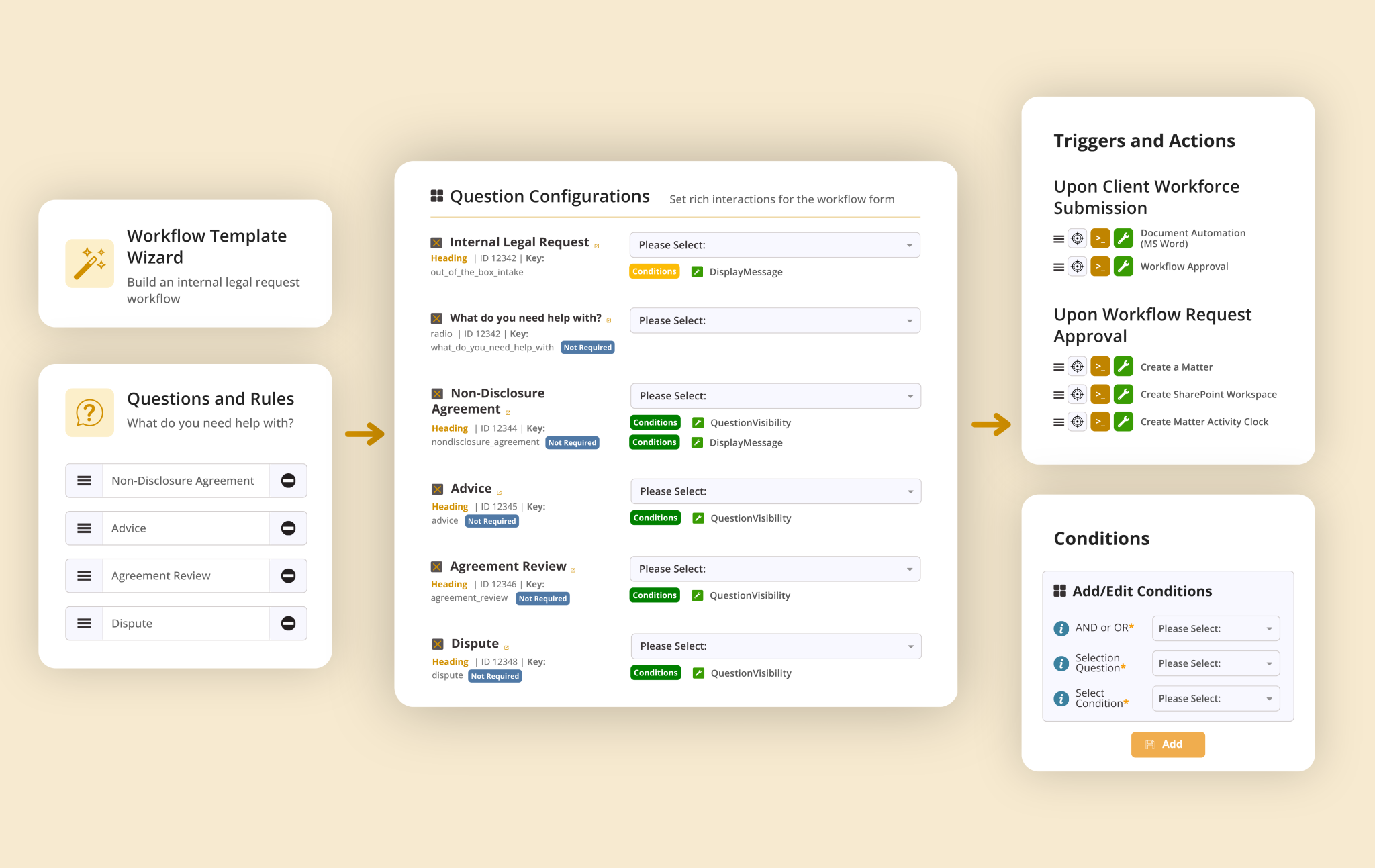Click the grid icon beside Add/Edit Conditions

1060,591
